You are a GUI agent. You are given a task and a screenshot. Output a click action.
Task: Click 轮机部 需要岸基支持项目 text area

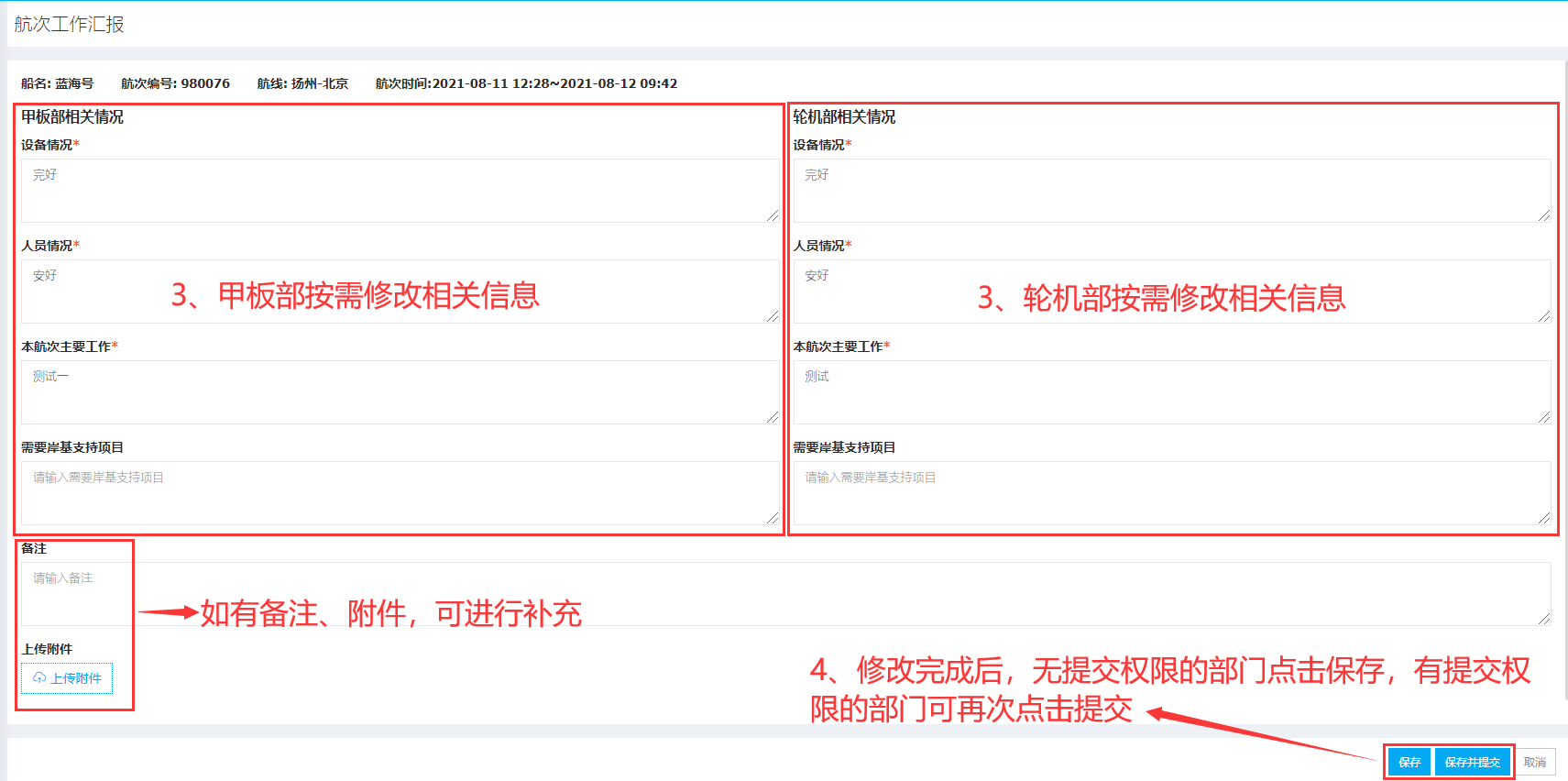[x=1172, y=493]
